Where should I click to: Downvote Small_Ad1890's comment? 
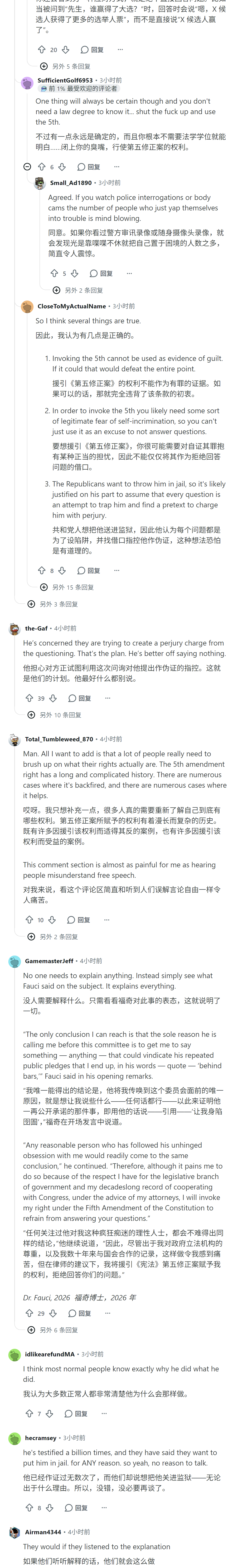point(74,273)
